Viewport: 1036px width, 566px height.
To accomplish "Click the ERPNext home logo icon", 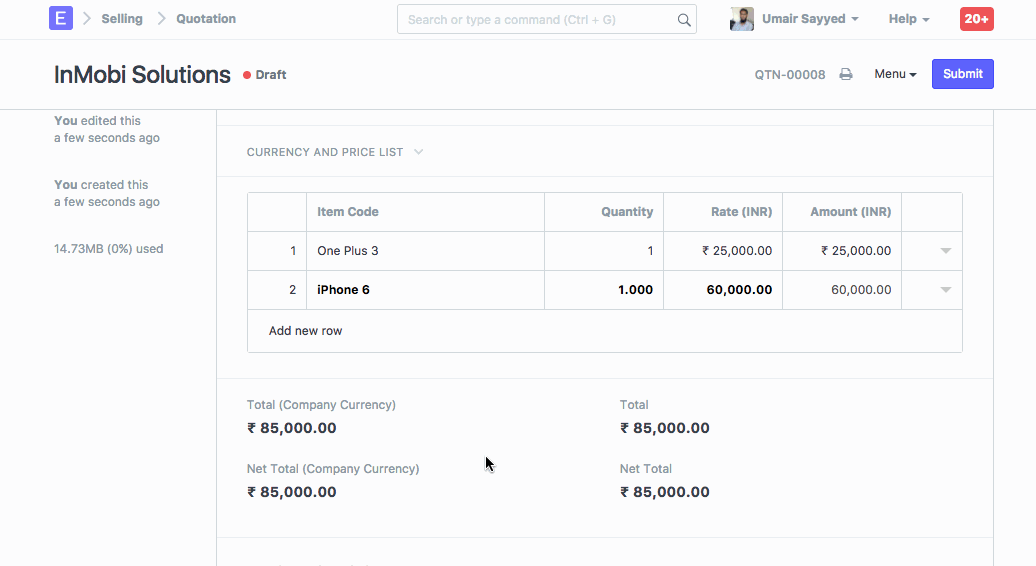I will (x=60, y=19).
